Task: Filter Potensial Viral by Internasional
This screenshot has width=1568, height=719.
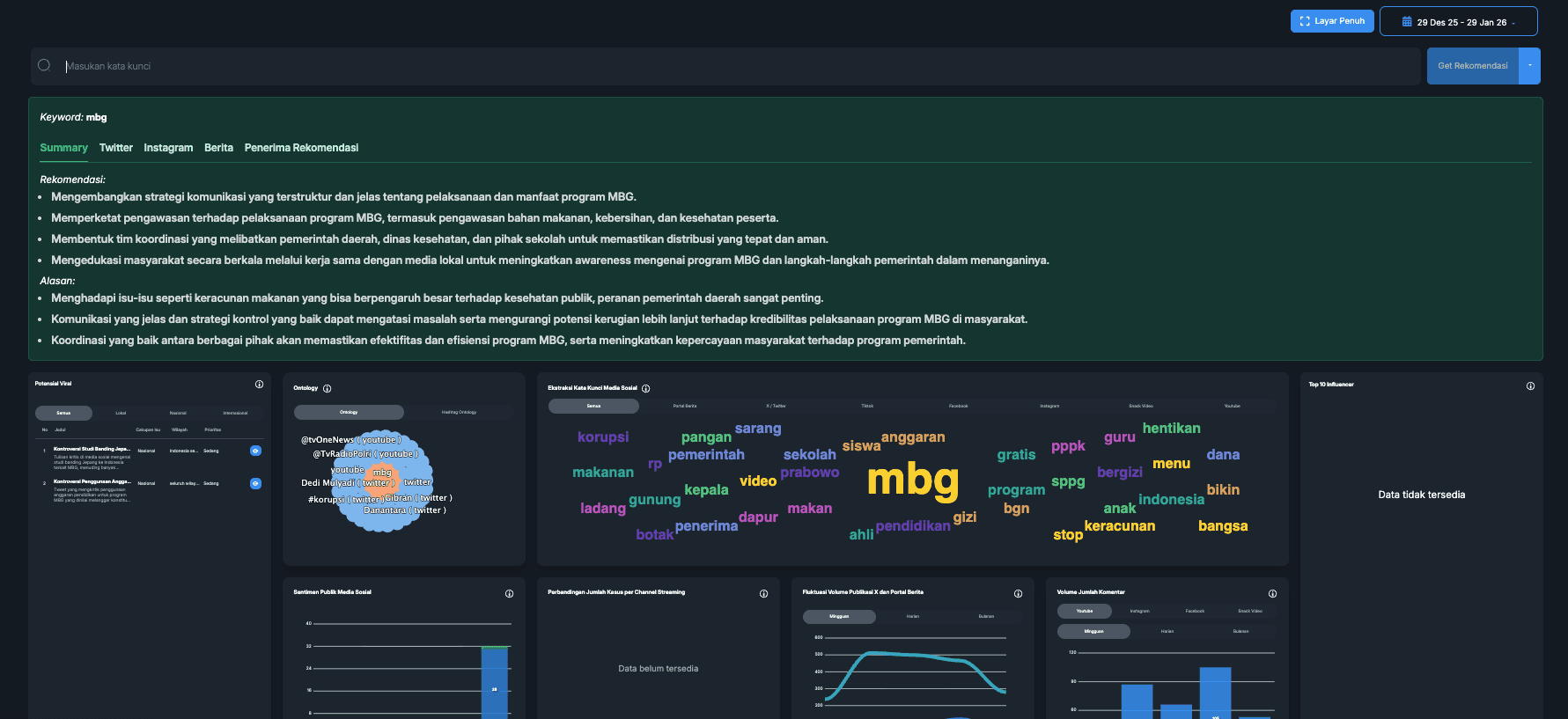Action: pyautogui.click(x=235, y=413)
